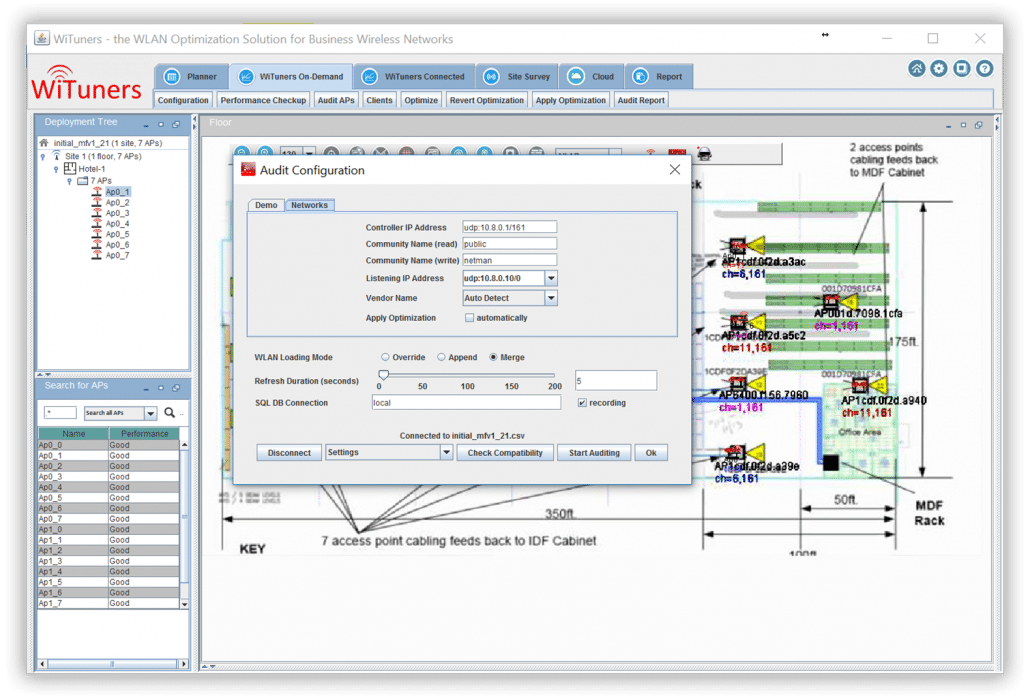The image size is (1030, 698).
Task: Open the Settings dropdown in dialog
Action: 447,452
